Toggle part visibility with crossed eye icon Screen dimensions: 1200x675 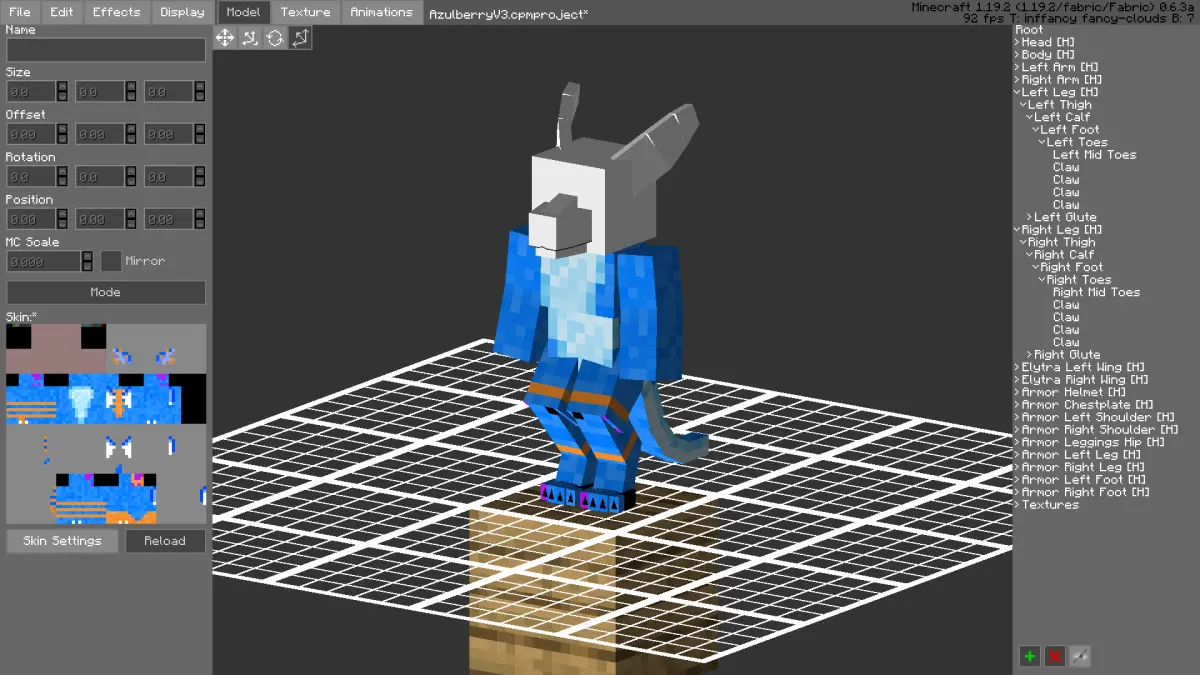pos(1079,656)
